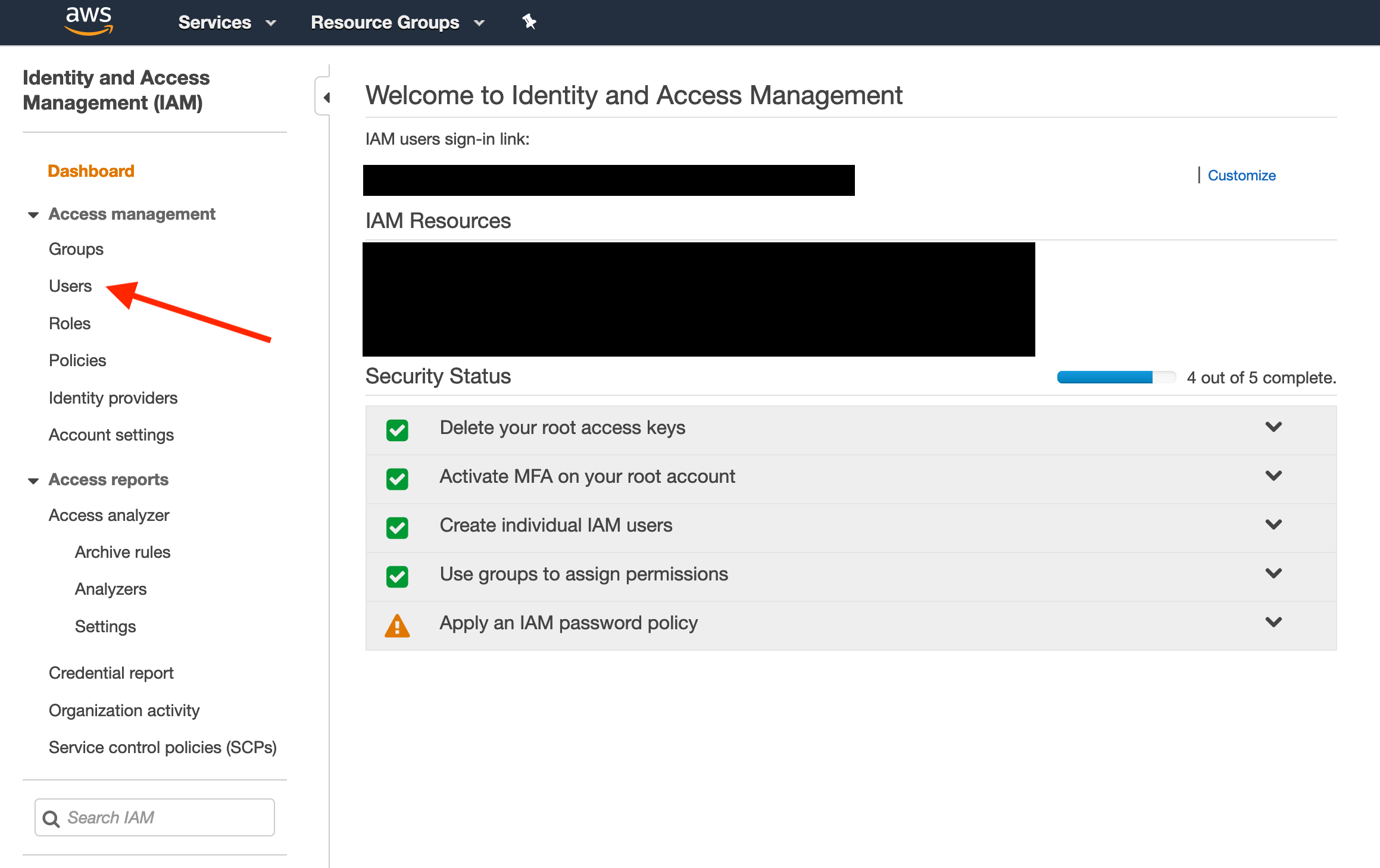Open Identity providers in the sidebar
The height and width of the screenshot is (868, 1380).
(x=113, y=398)
